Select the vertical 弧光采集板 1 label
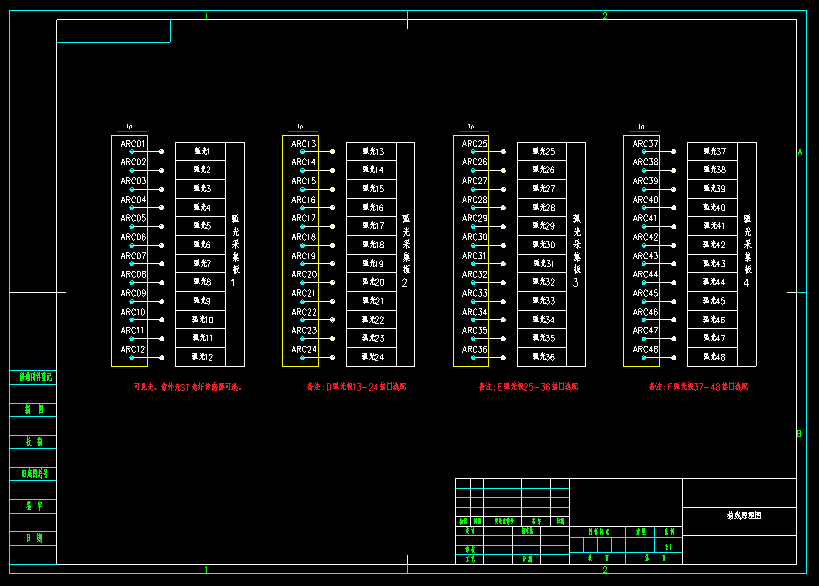The height and width of the screenshot is (586, 819). [235, 250]
